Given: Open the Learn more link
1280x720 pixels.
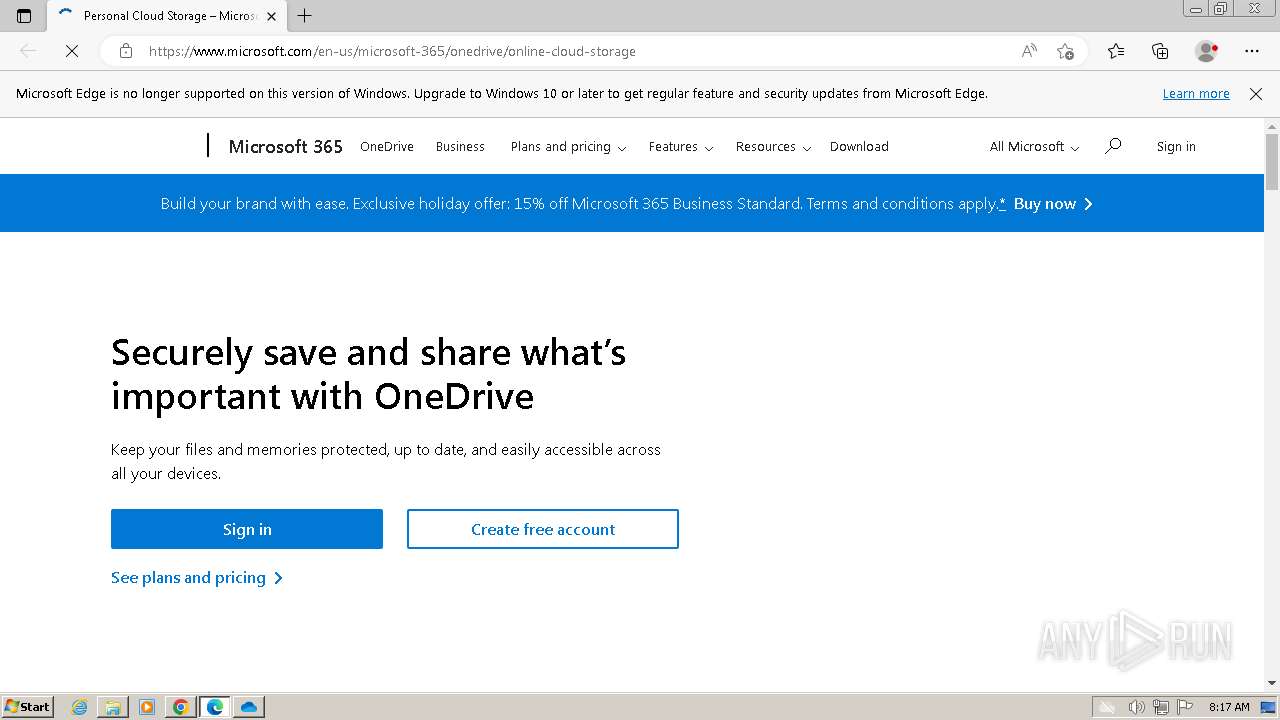Looking at the screenshot, I should coord(1196,94).
